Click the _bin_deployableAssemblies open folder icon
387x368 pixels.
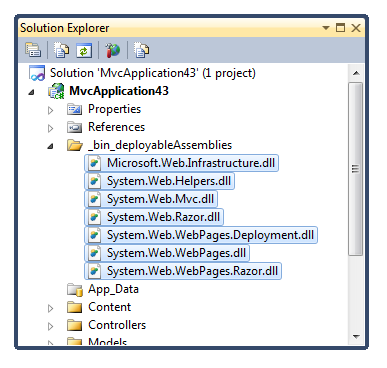coord(75,145)
